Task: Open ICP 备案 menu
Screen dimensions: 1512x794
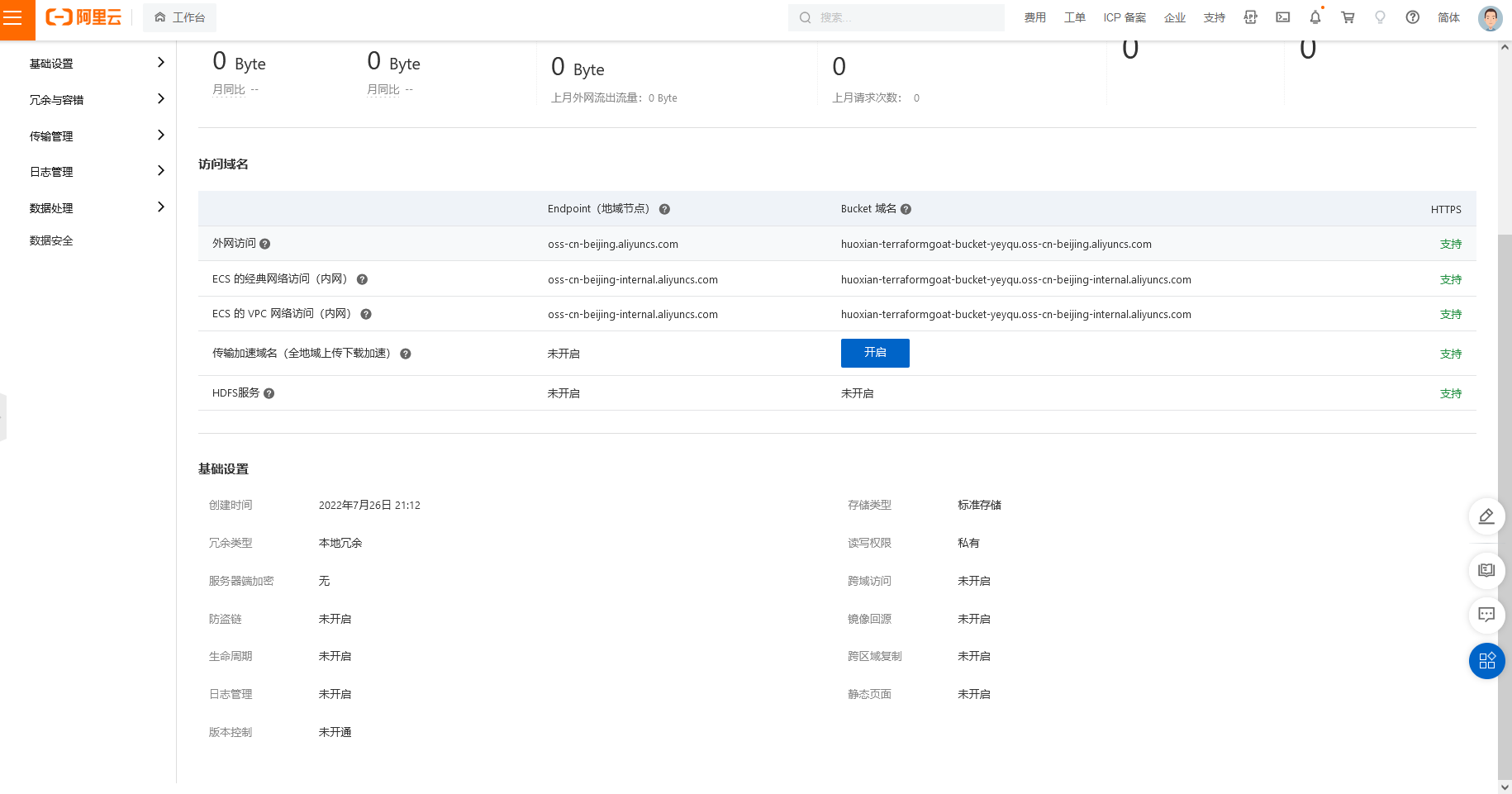Action: pos(1124,17)
